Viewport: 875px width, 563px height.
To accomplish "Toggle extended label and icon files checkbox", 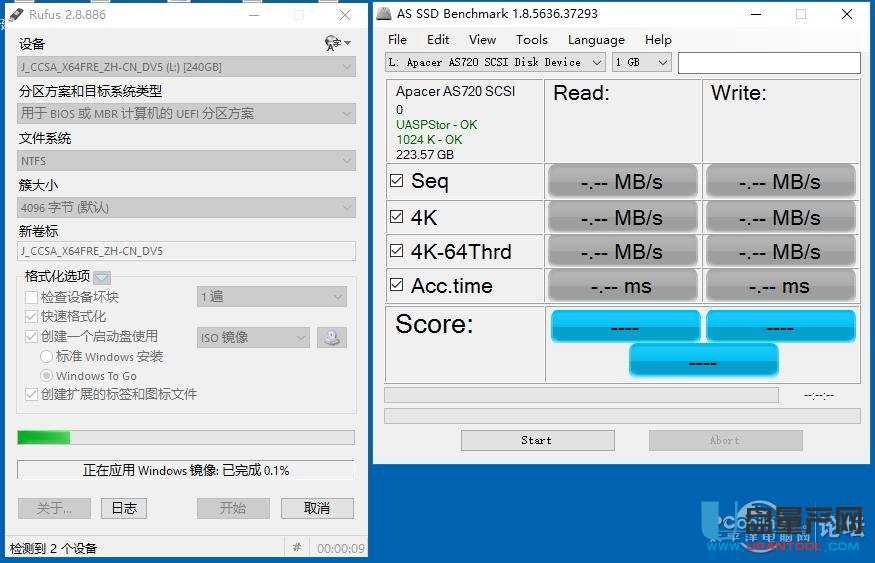I will click(31, 394).
